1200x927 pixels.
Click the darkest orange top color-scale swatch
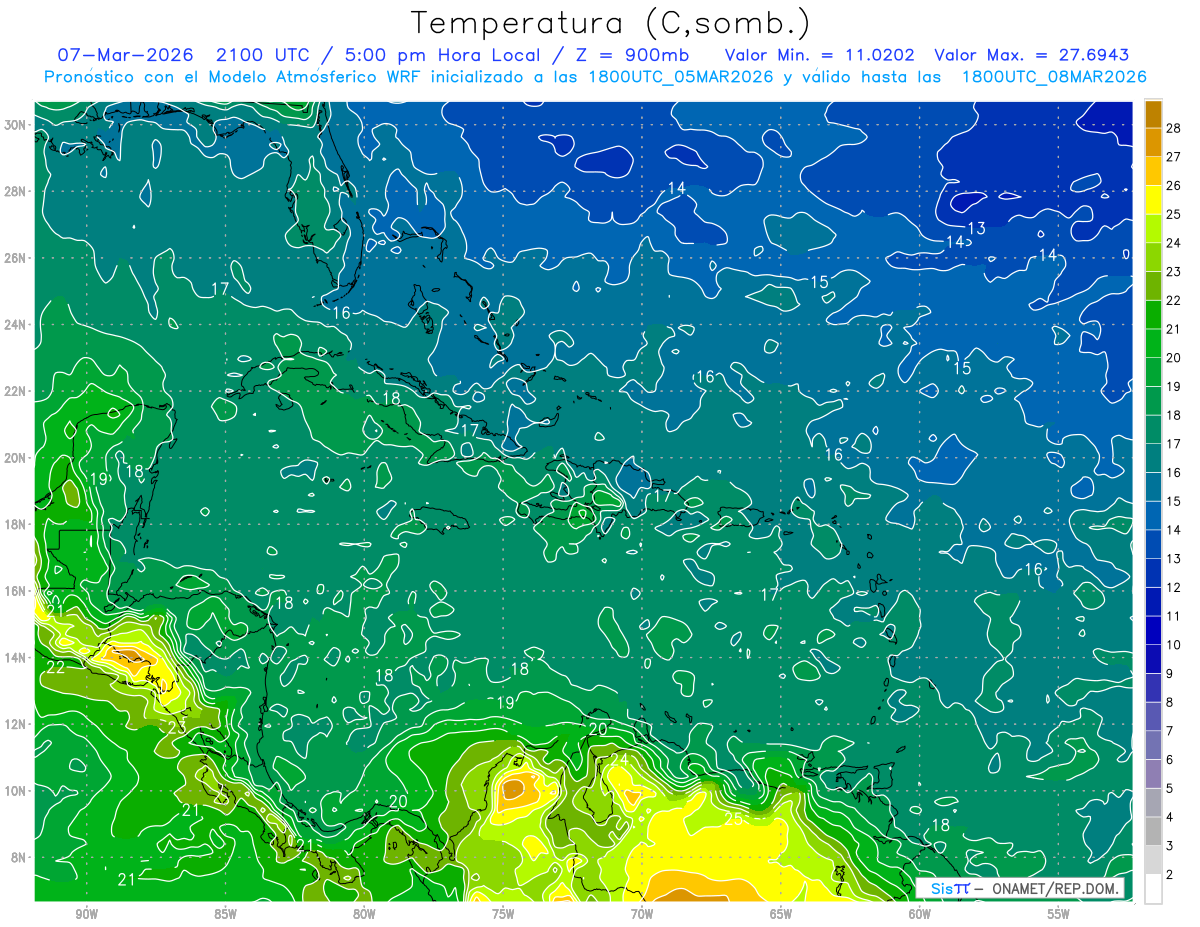[x=1153, y=114]
